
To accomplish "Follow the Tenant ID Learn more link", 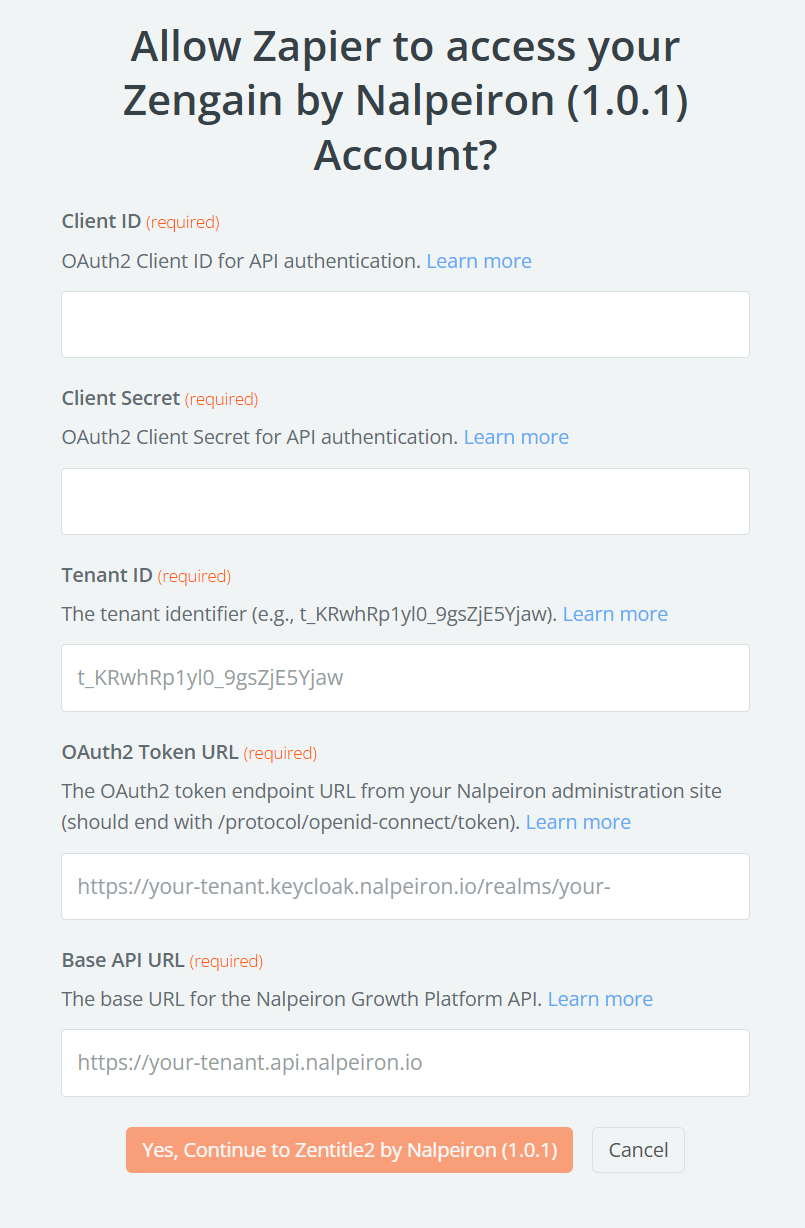I will tap(615, 614).
